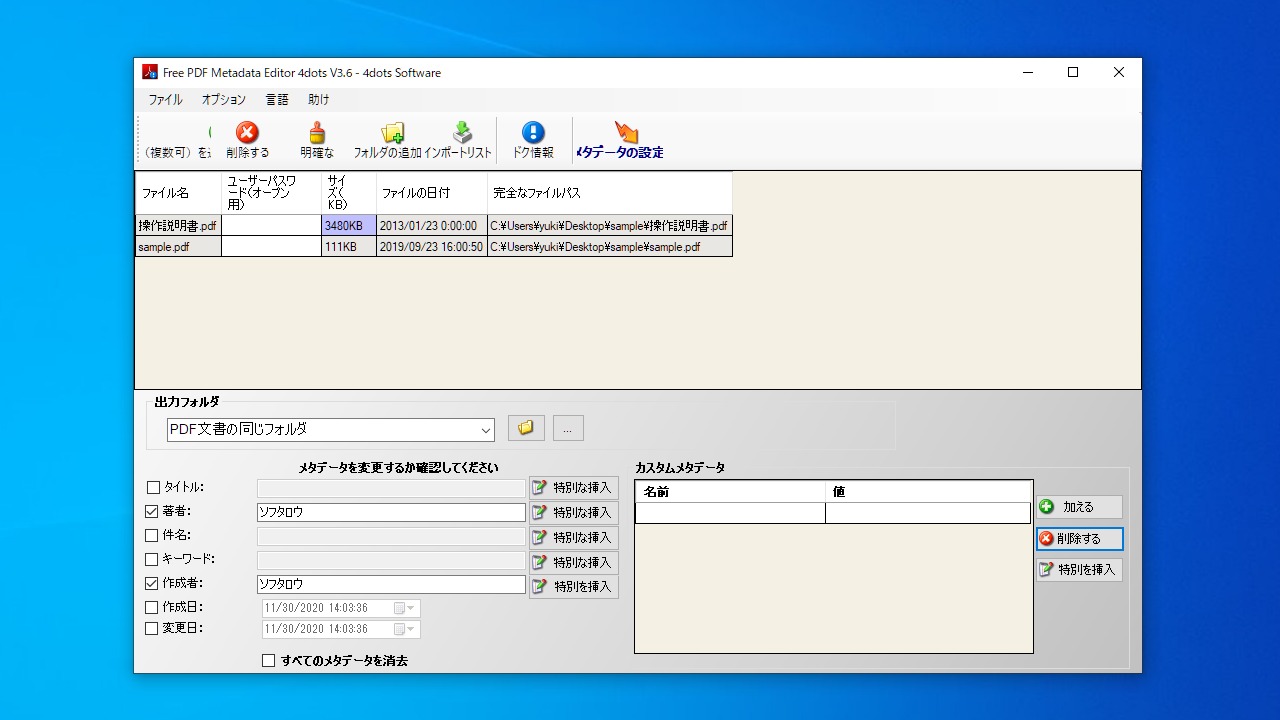Click the サイズ(KB) column header
Image resolution: width=1280 pixels, height=720 pixels.
tap(349, 193)
